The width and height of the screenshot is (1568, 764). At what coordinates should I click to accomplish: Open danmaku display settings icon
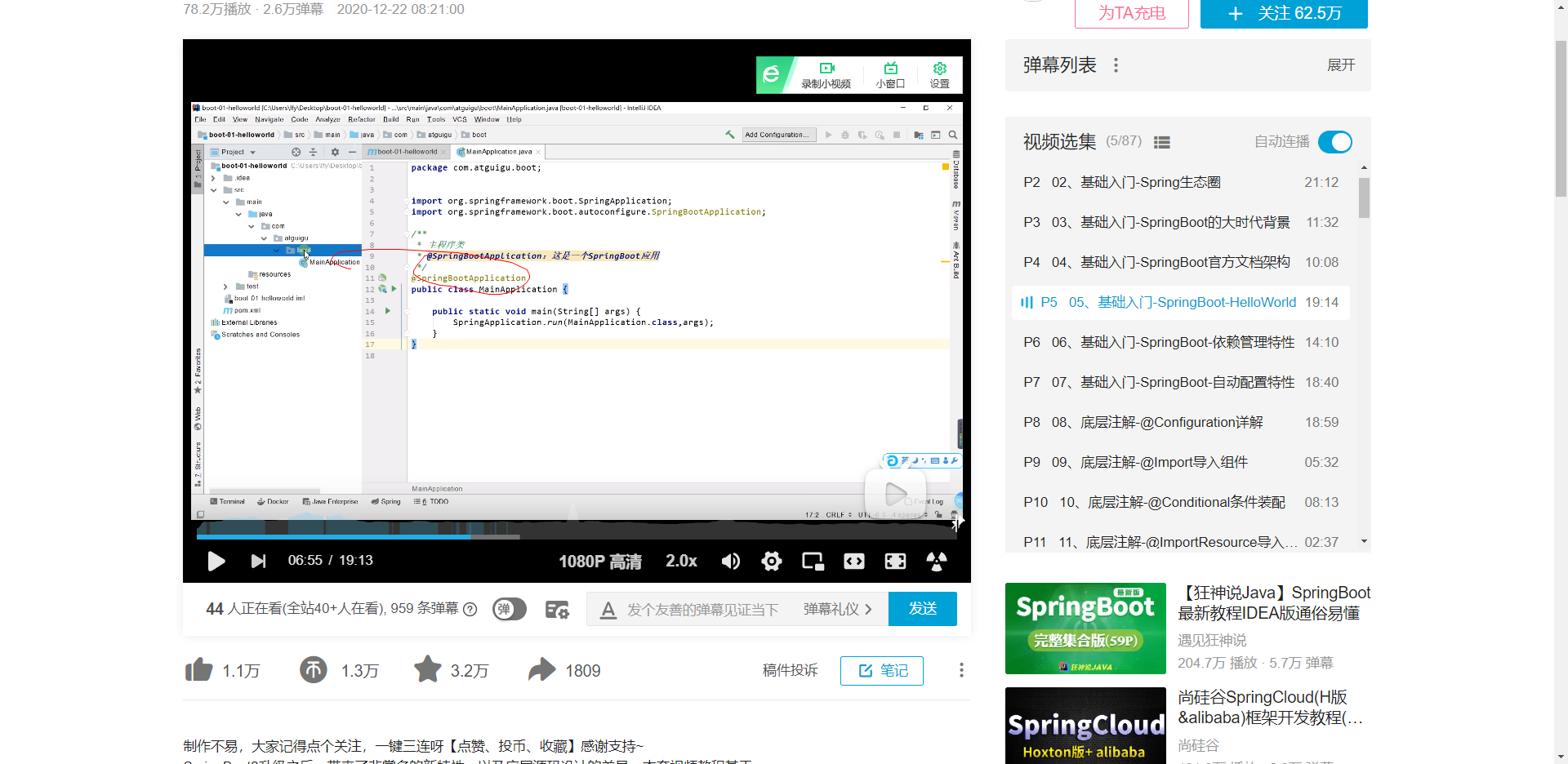[x=557, y=610]
